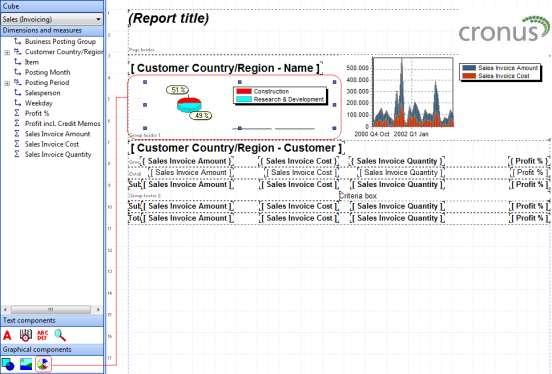
Task: Click the dimensions list horizontal scrollbar right arrow
Action: coord(98,310)
